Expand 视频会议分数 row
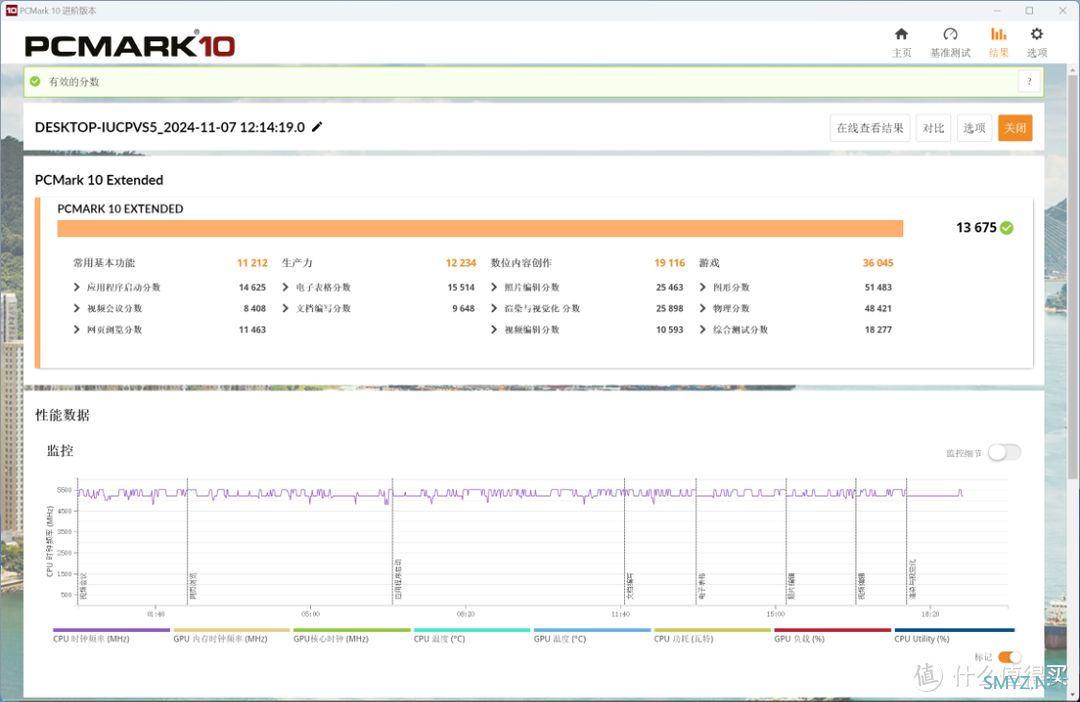 76,309
